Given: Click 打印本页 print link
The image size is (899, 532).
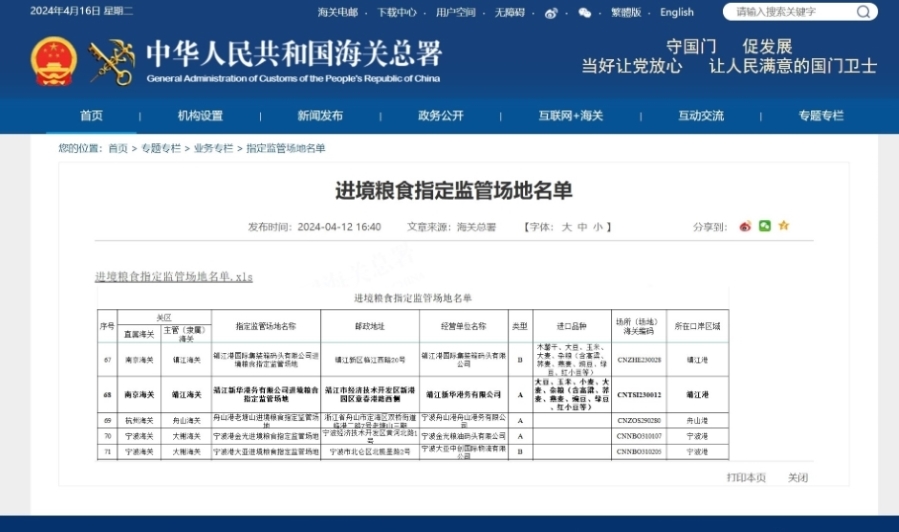Looking at the screenshot, I should point(746,478).
